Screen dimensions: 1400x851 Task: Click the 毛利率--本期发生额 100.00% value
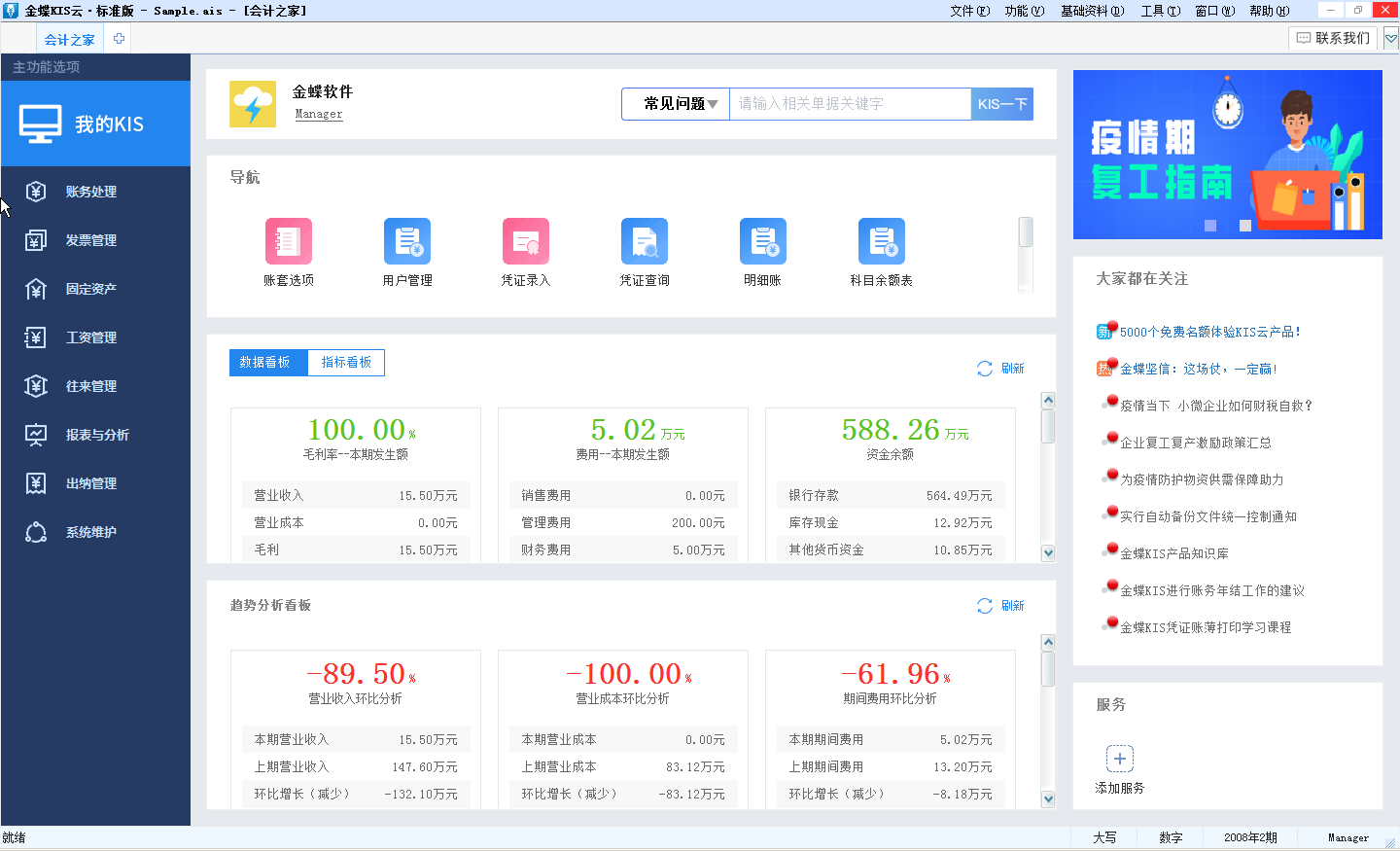point(361,430)
